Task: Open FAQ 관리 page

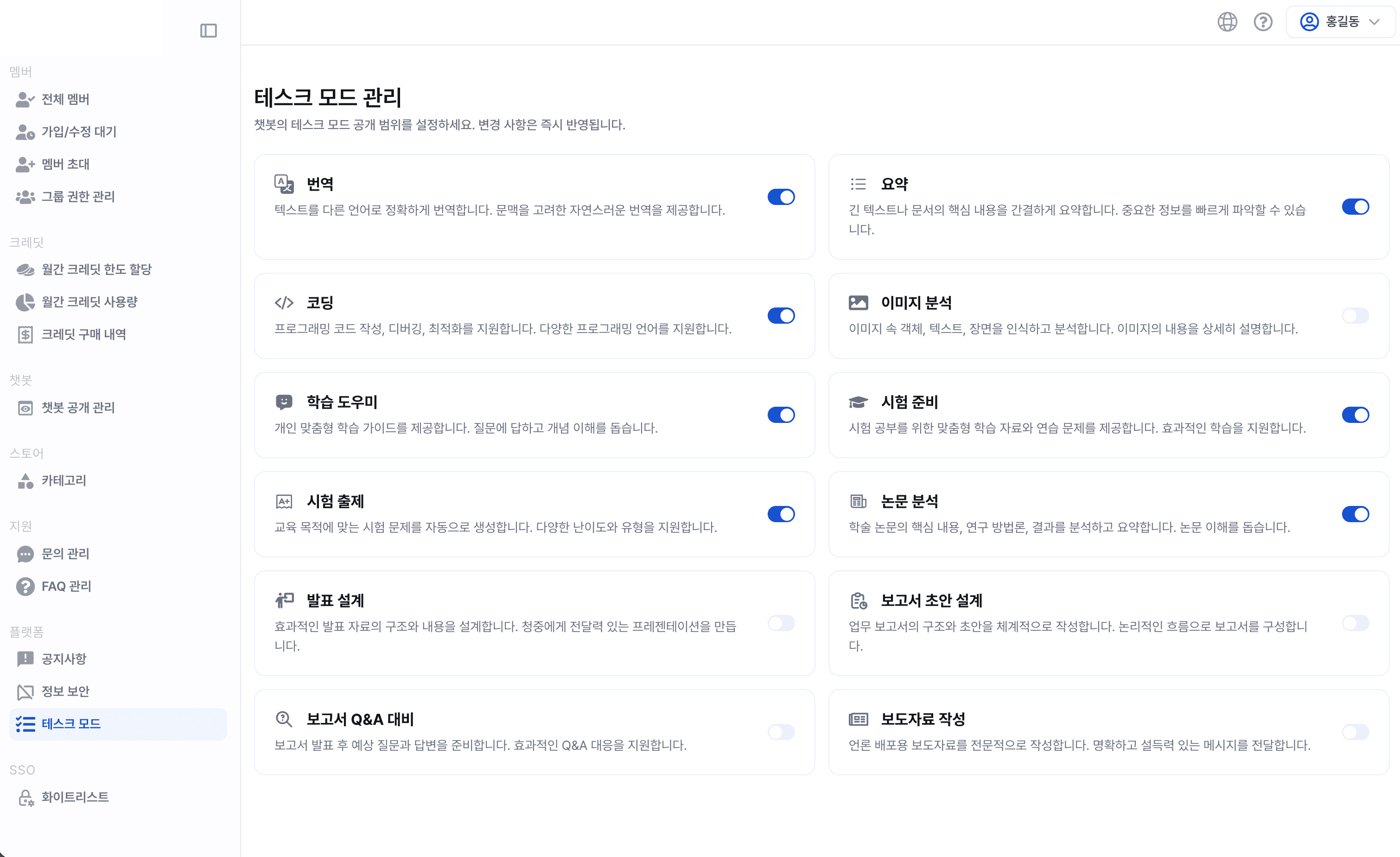Action: 66,586
